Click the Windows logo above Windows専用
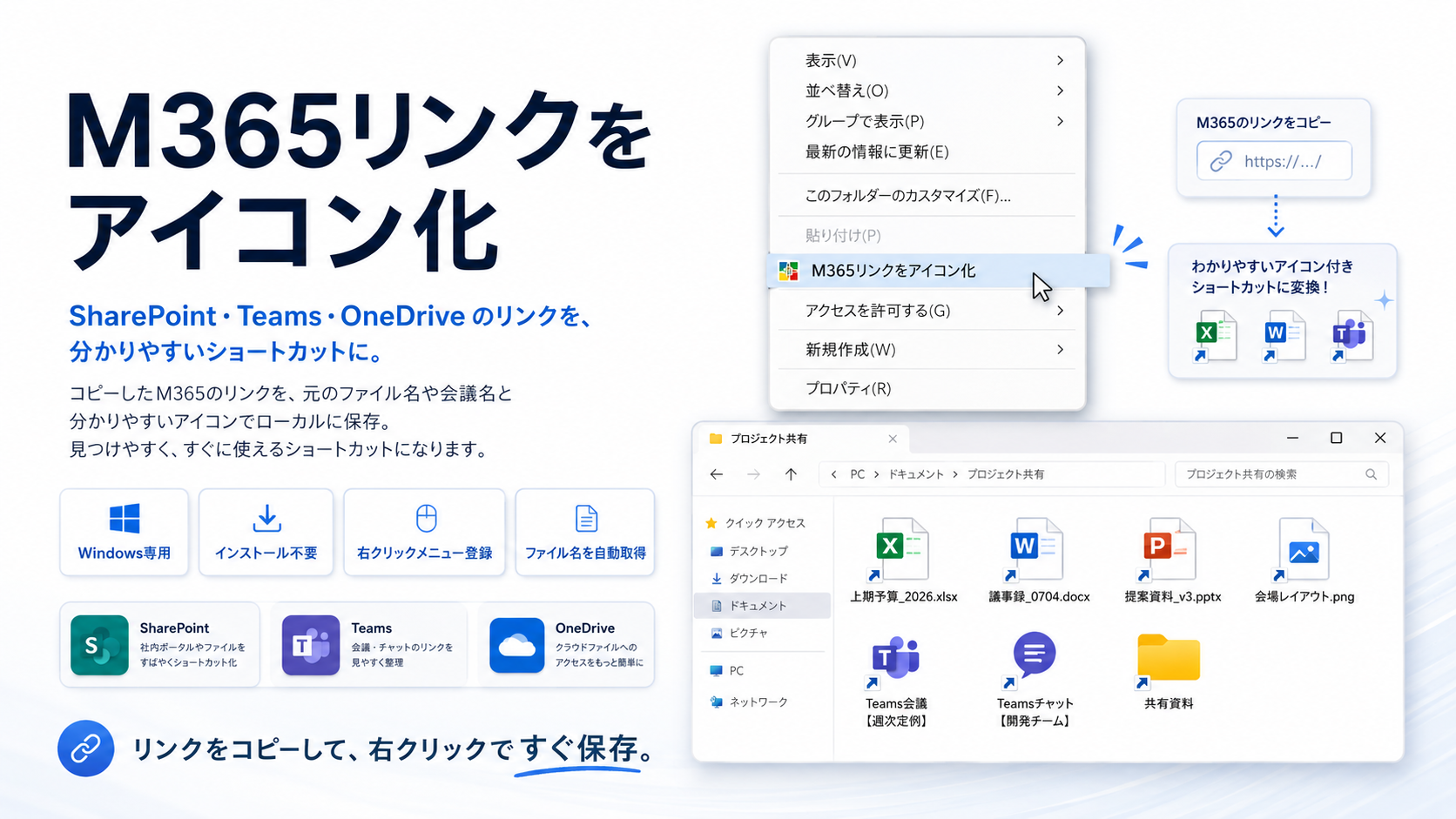The height and width of the screenshot is (819, 1456). pyautogui.click(x=125, y=519)
